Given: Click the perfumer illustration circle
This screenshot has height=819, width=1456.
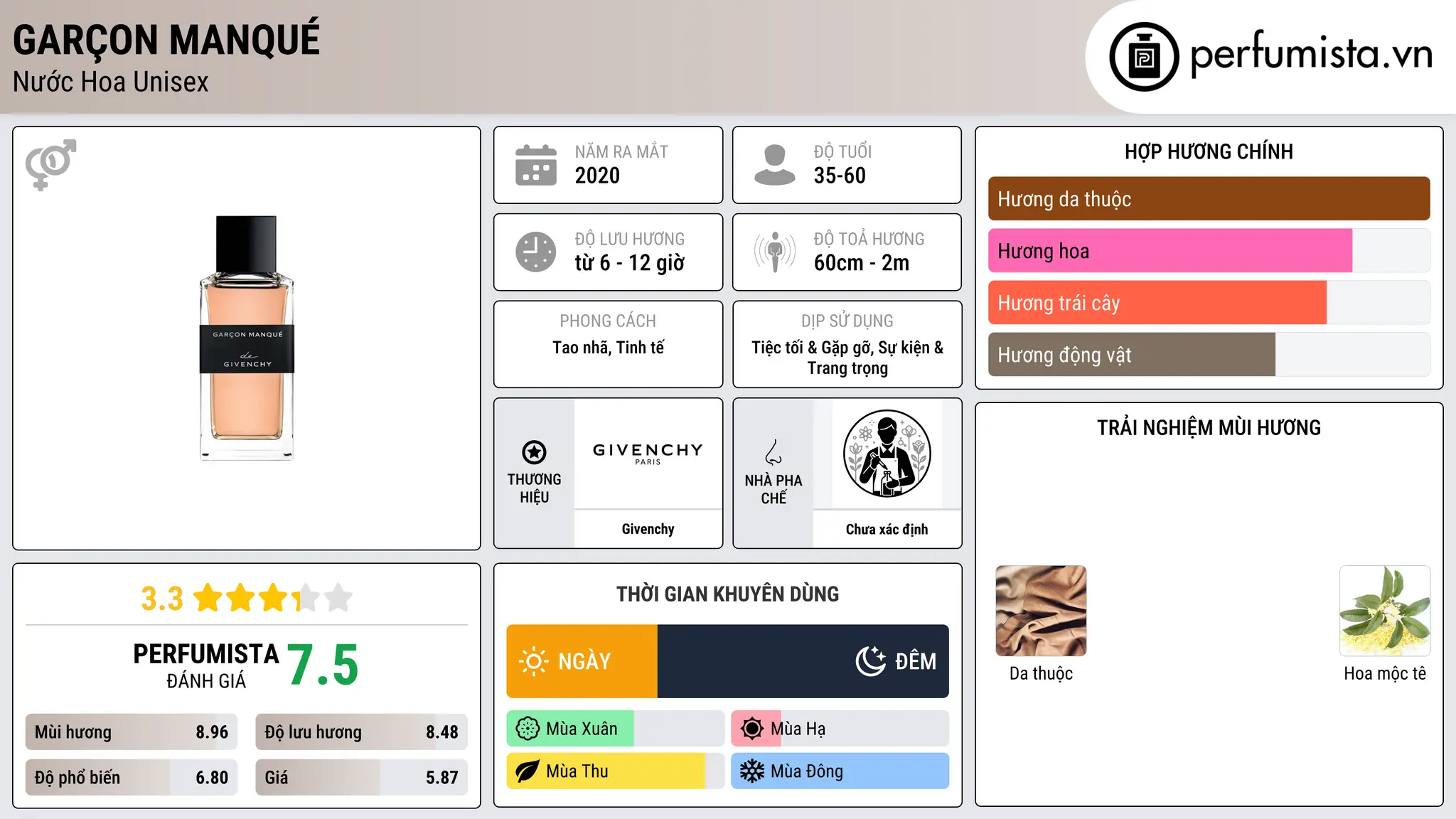Looking at the screenshot, I should [887, 454].
